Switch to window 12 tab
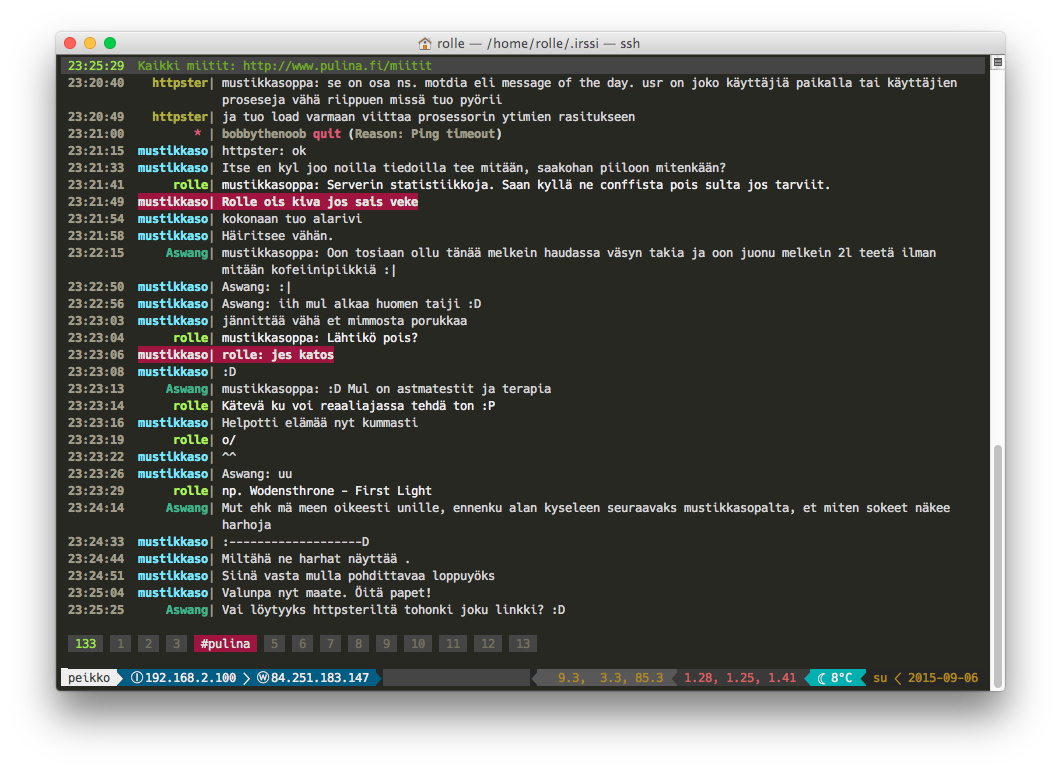 click(488, 644)
